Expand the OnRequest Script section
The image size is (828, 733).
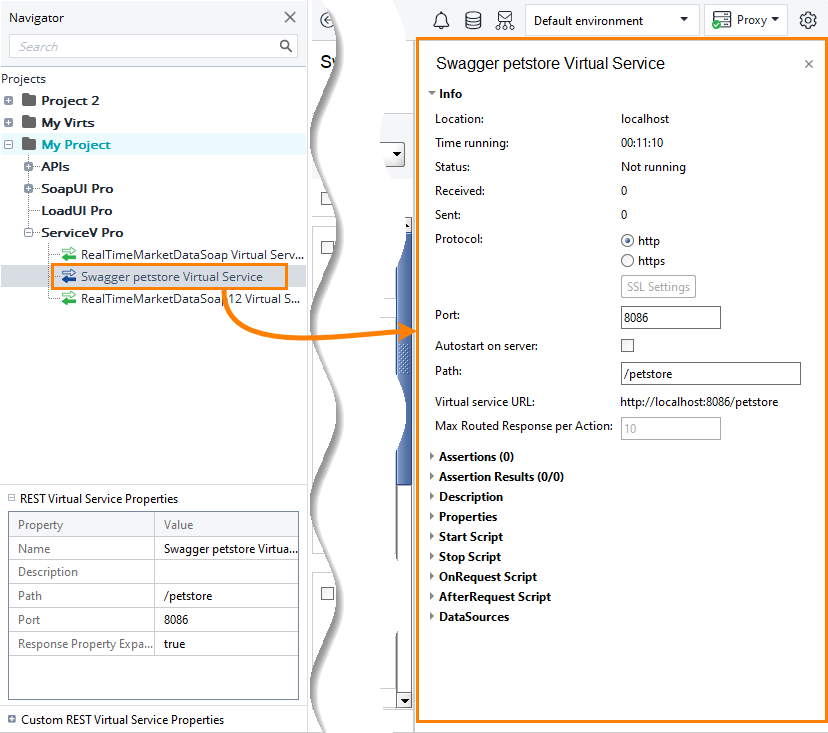[432, 577]
